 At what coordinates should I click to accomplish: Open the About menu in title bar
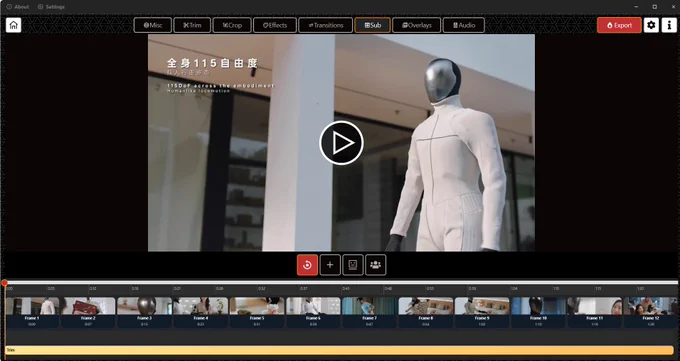click(18, 7)
